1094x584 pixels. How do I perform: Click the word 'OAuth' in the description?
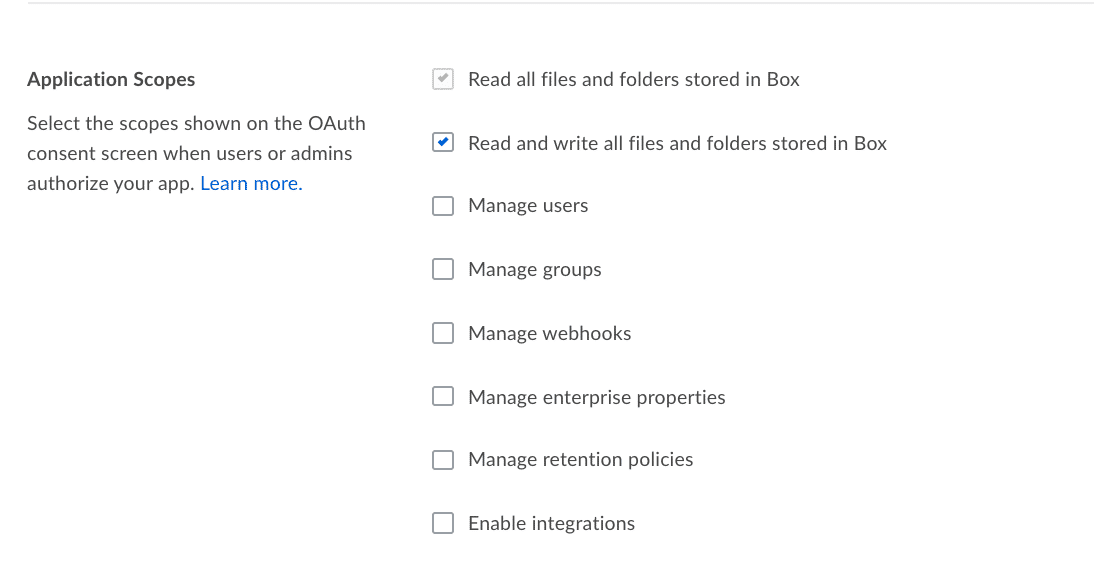pos(336,123)
